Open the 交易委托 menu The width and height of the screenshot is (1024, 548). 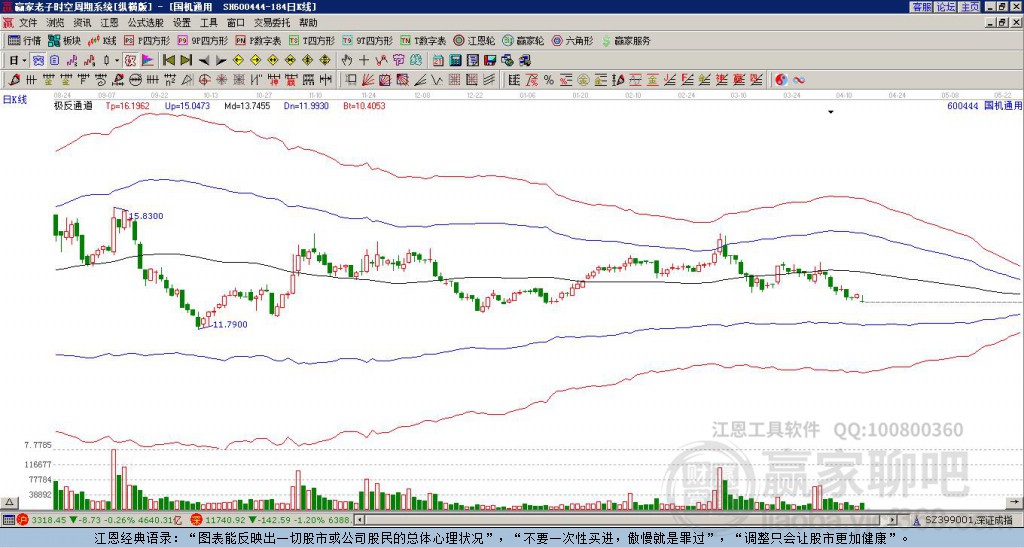(272, 23)
